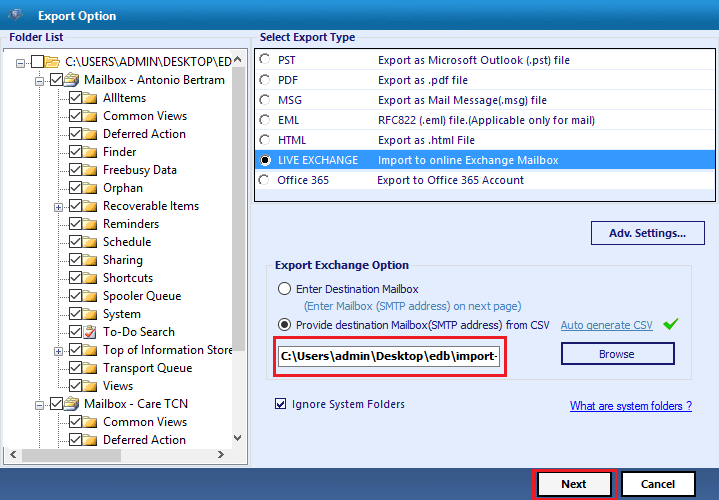
Task: Select the LIVE EXCHANGE export type
Action: tap(485, 160)
